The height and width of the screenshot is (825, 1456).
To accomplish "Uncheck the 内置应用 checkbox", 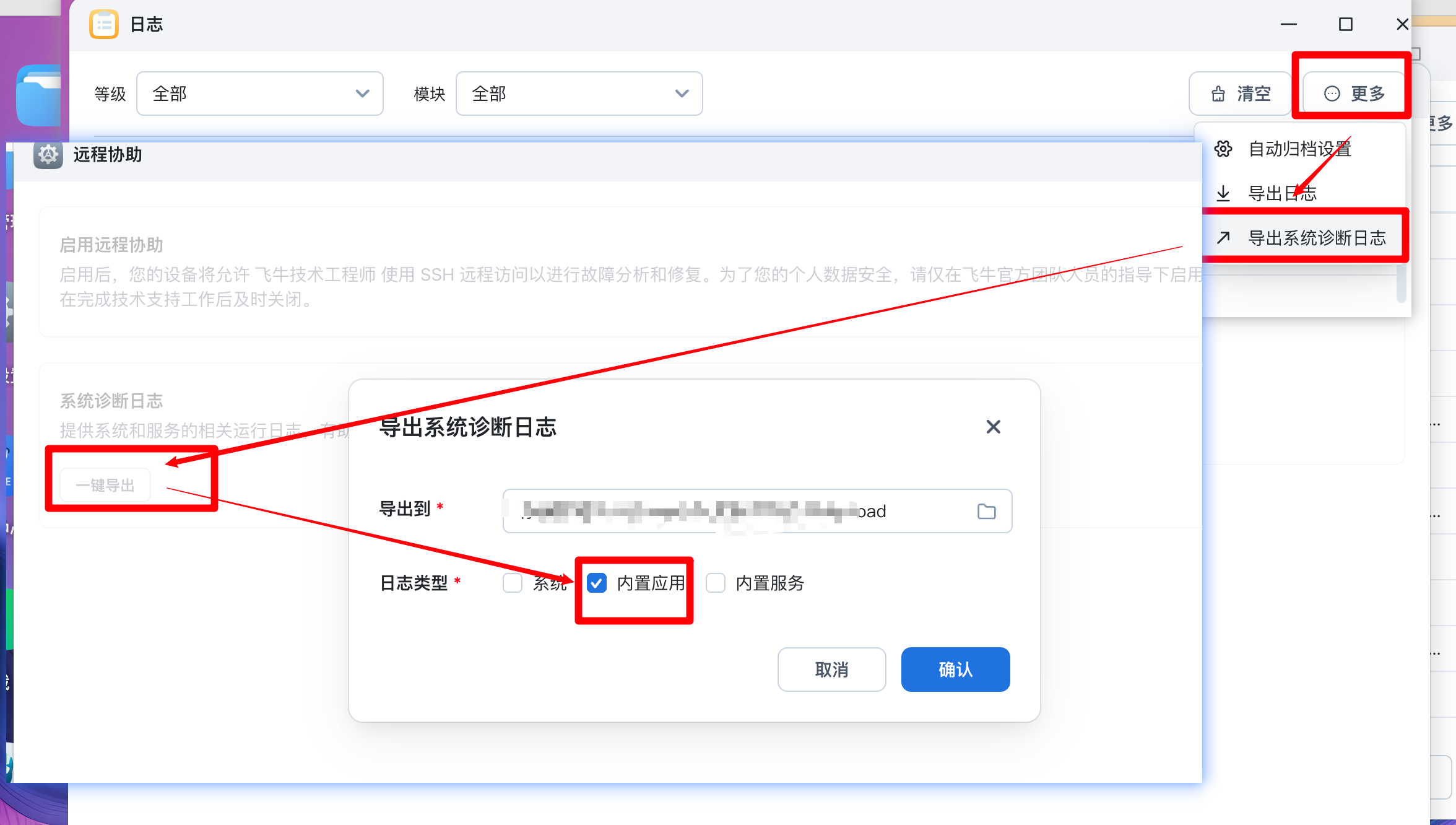I will click(x=597, y=583).
